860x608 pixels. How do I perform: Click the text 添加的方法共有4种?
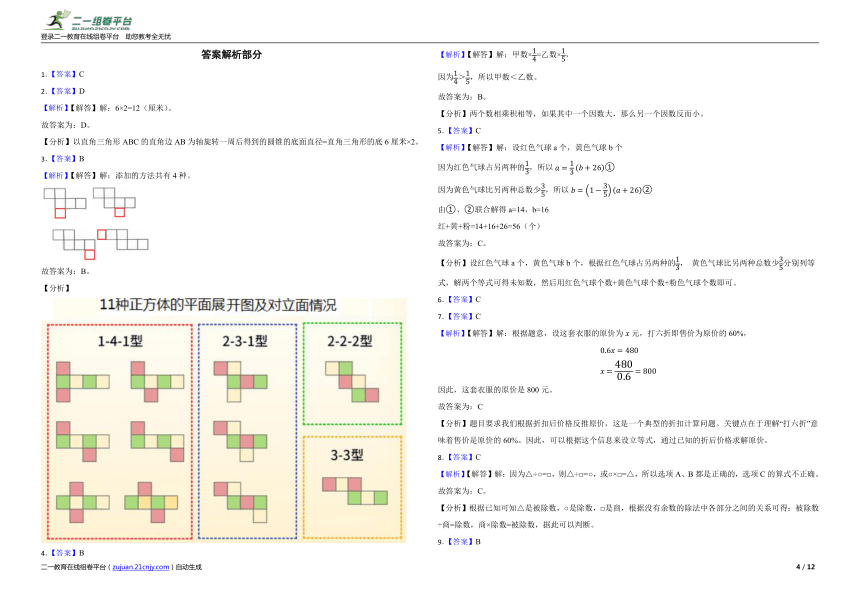click(x=153, y=175)
